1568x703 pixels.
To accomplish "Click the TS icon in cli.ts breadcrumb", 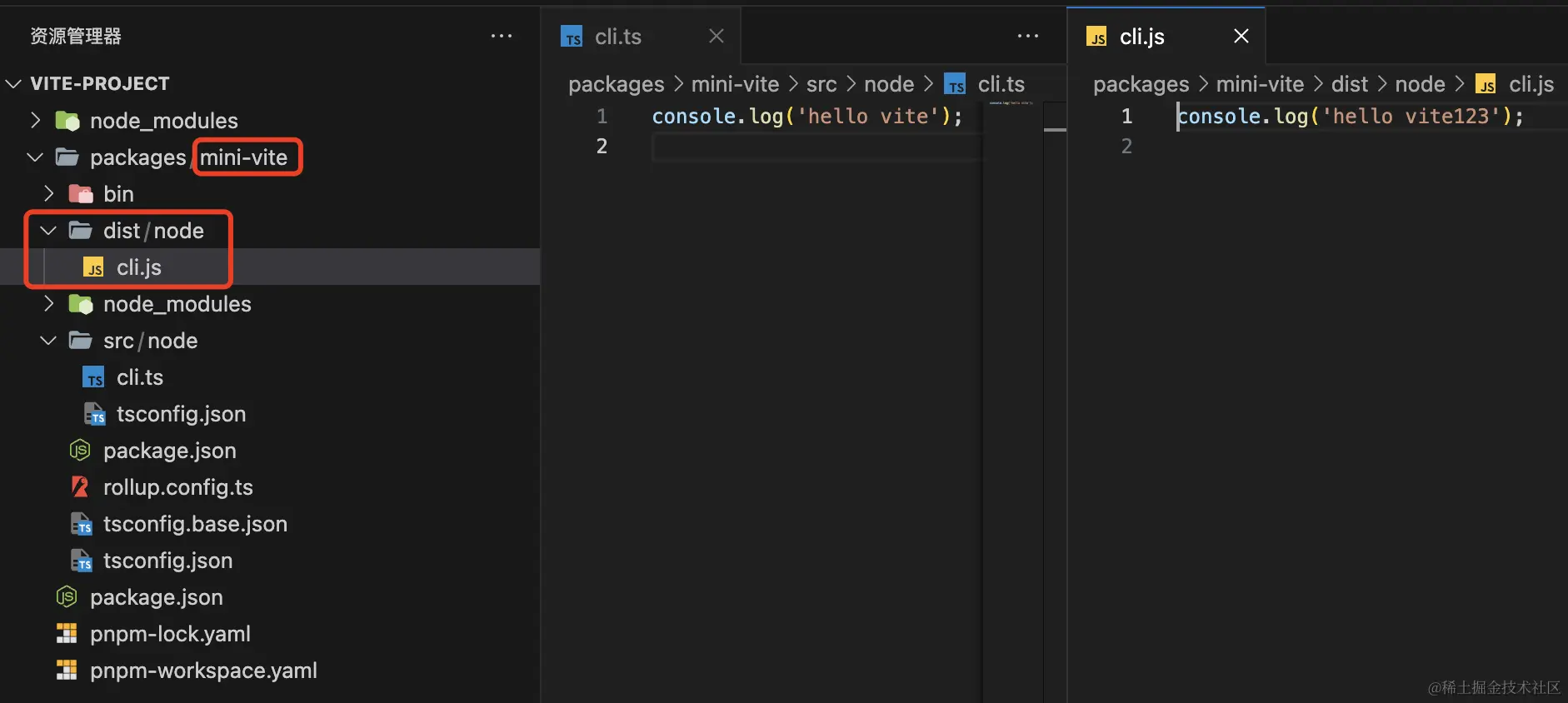I will (x=955, y=84).
